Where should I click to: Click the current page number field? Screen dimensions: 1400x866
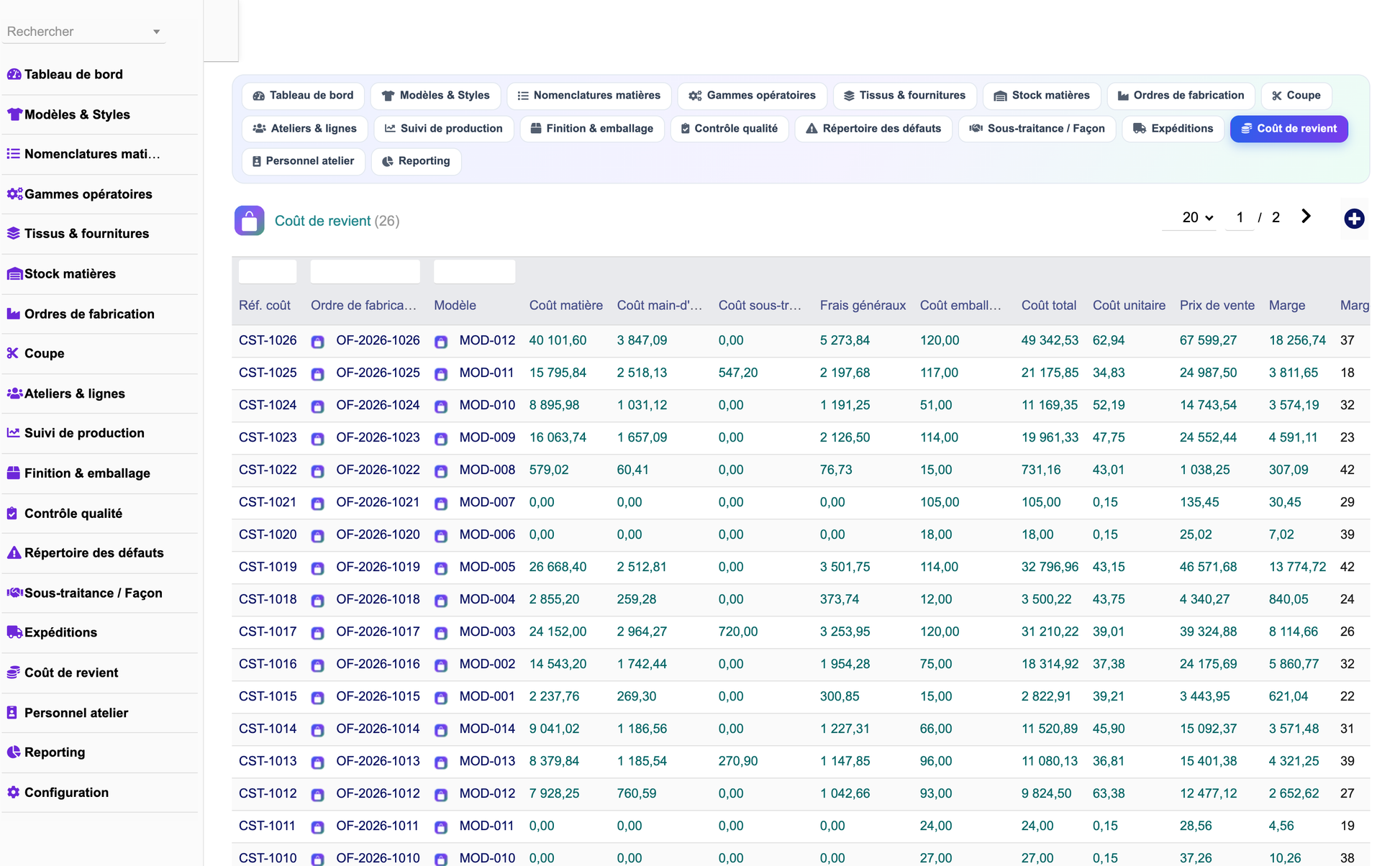click(1240, 217)
